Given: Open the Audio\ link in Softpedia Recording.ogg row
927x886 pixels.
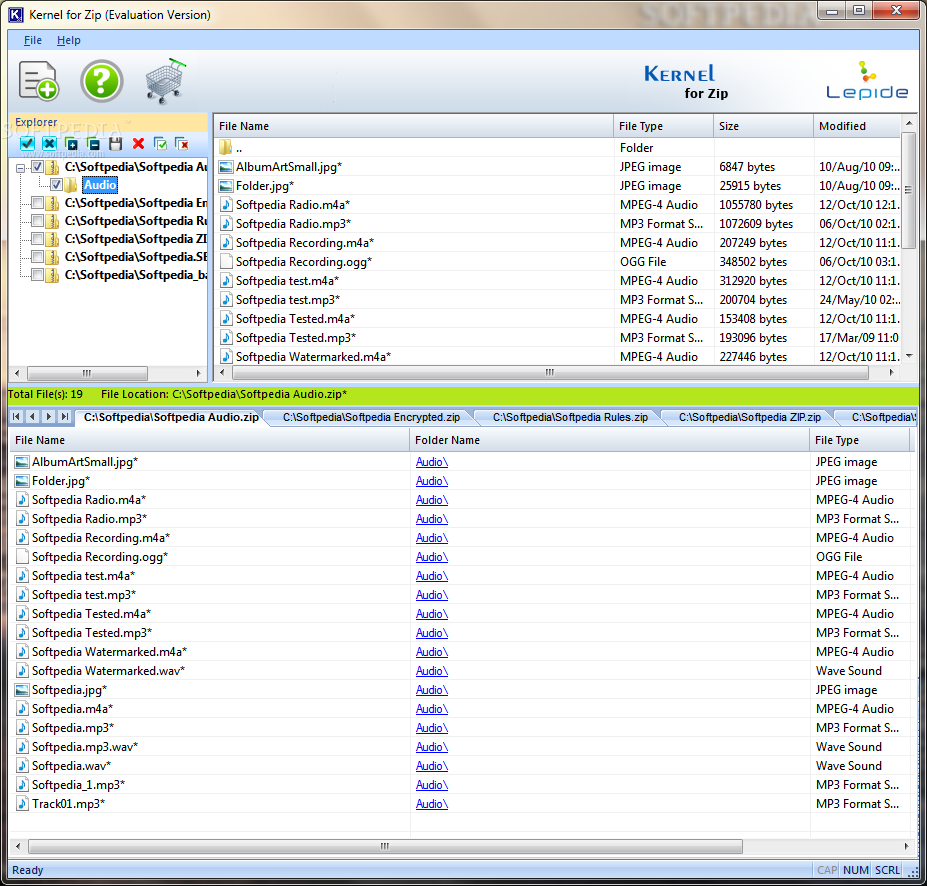Looking at the screenshot, I should [432, 557].
